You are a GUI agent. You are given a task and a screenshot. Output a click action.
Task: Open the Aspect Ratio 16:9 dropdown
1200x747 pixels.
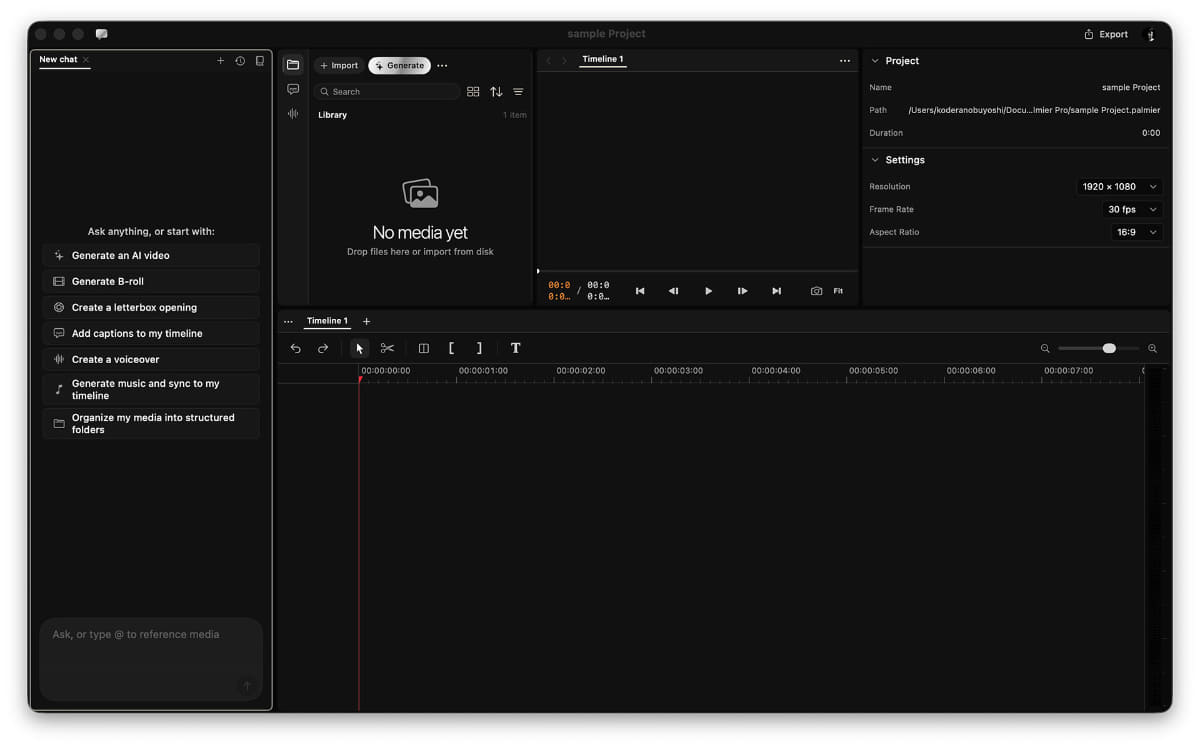click(1137, 232)
